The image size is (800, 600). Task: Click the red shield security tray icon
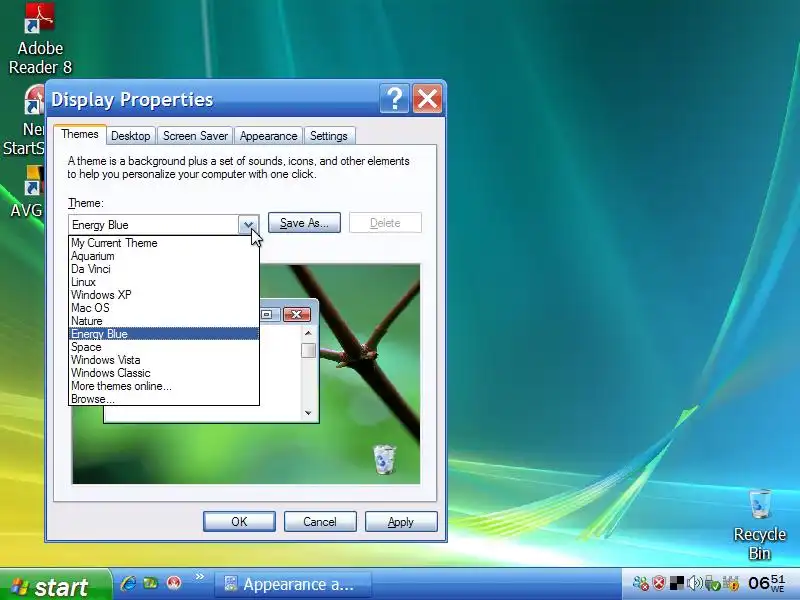pos(659,583)
